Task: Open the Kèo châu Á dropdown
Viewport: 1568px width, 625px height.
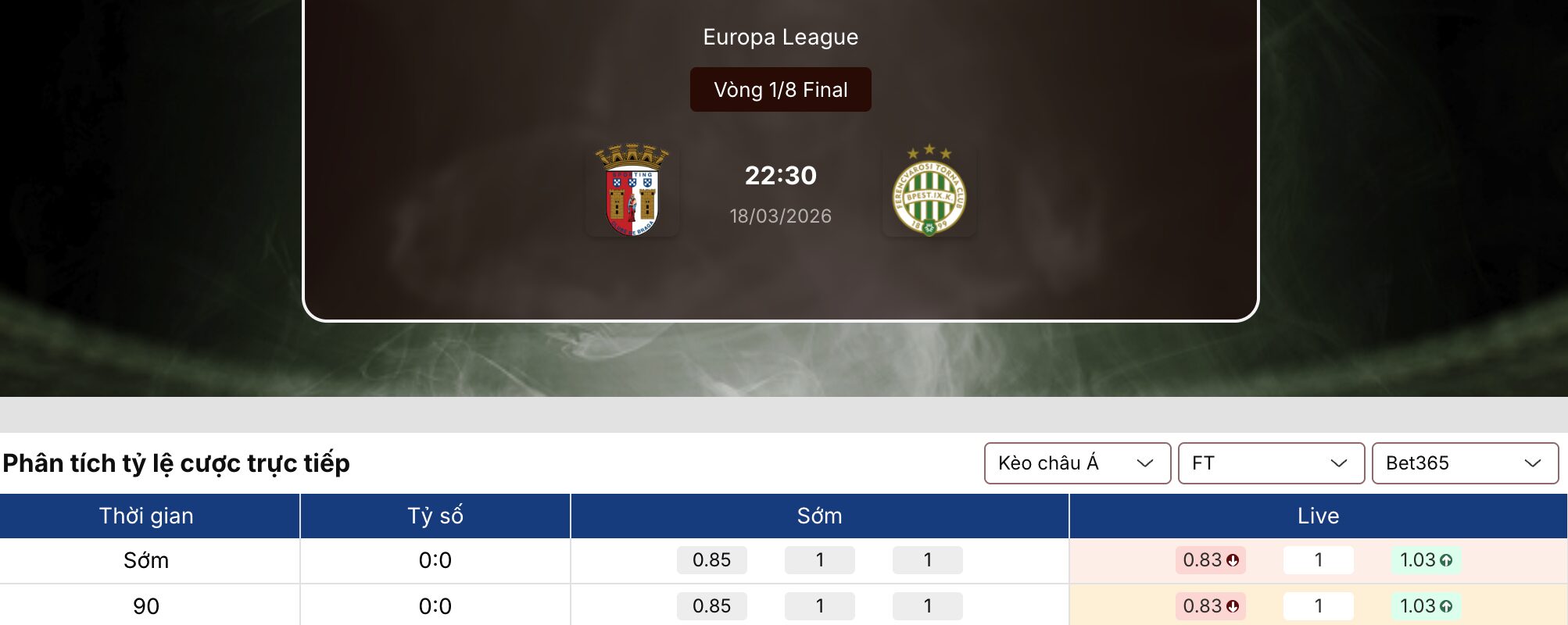Action: point(1077,462)
